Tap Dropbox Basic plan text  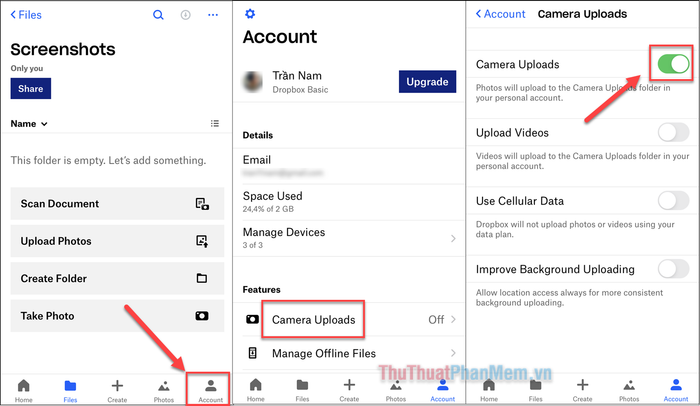click(300, 90)
